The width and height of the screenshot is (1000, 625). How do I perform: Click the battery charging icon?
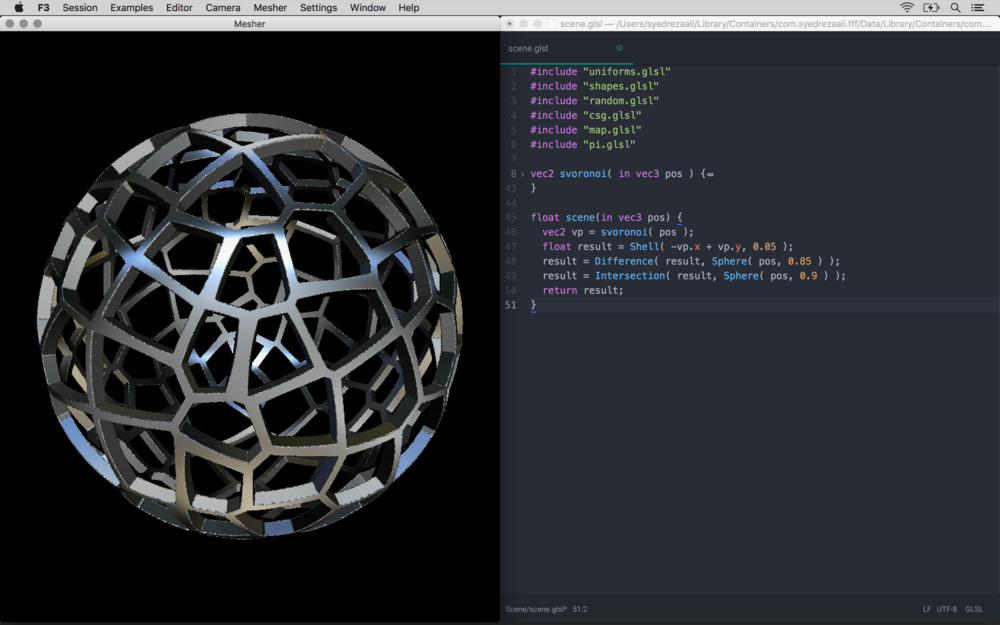[932, 8]
